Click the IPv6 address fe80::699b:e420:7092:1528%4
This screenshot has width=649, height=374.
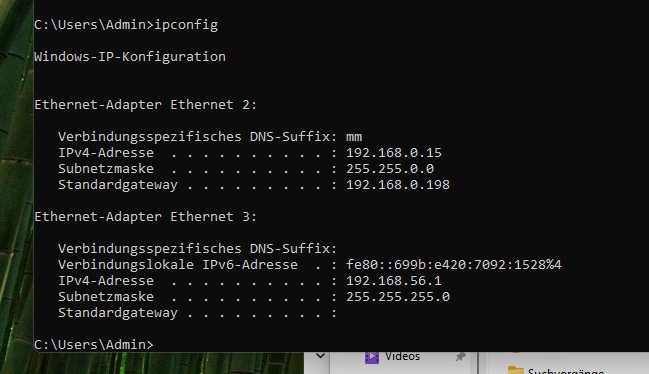pos(454,265)
